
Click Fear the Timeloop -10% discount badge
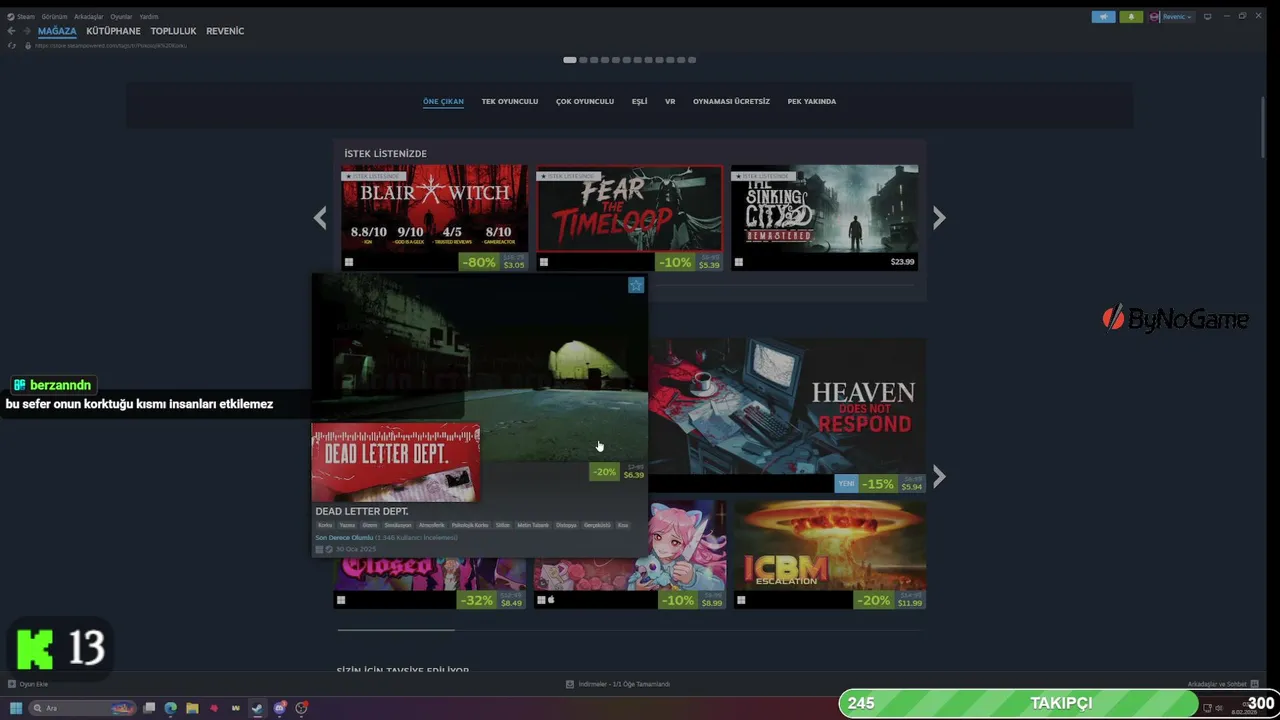click(675, 262)
